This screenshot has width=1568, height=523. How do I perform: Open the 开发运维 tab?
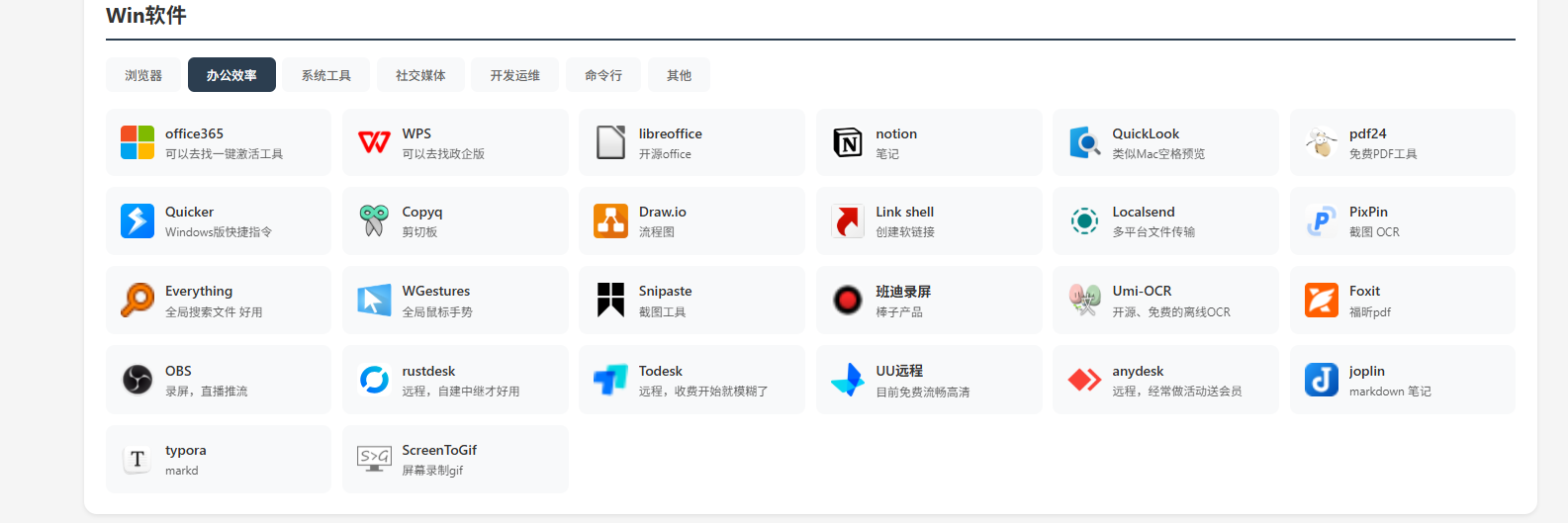[514, 75]
